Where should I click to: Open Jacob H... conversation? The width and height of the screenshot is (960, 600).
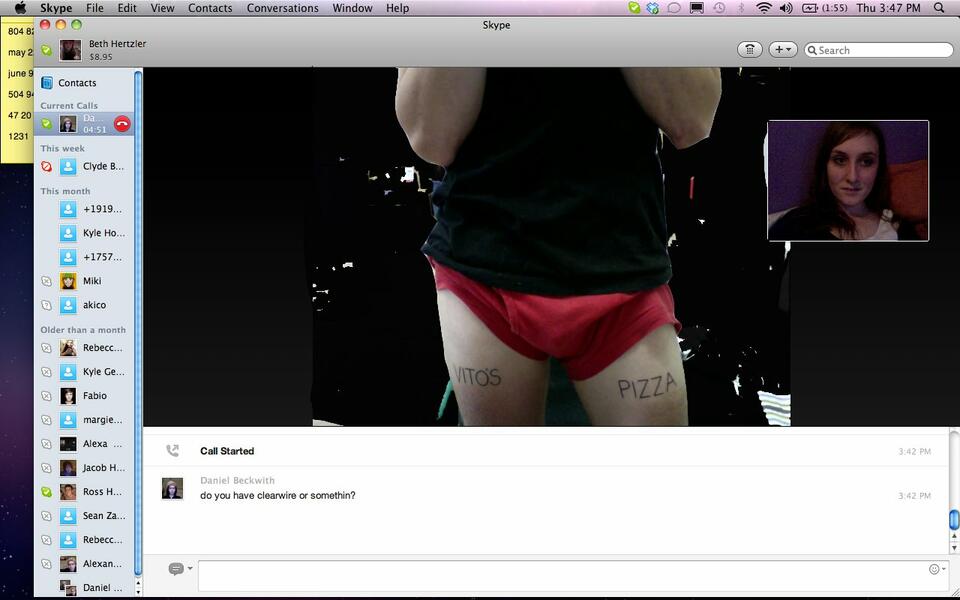pyautogui.click(x=84, y=468)
